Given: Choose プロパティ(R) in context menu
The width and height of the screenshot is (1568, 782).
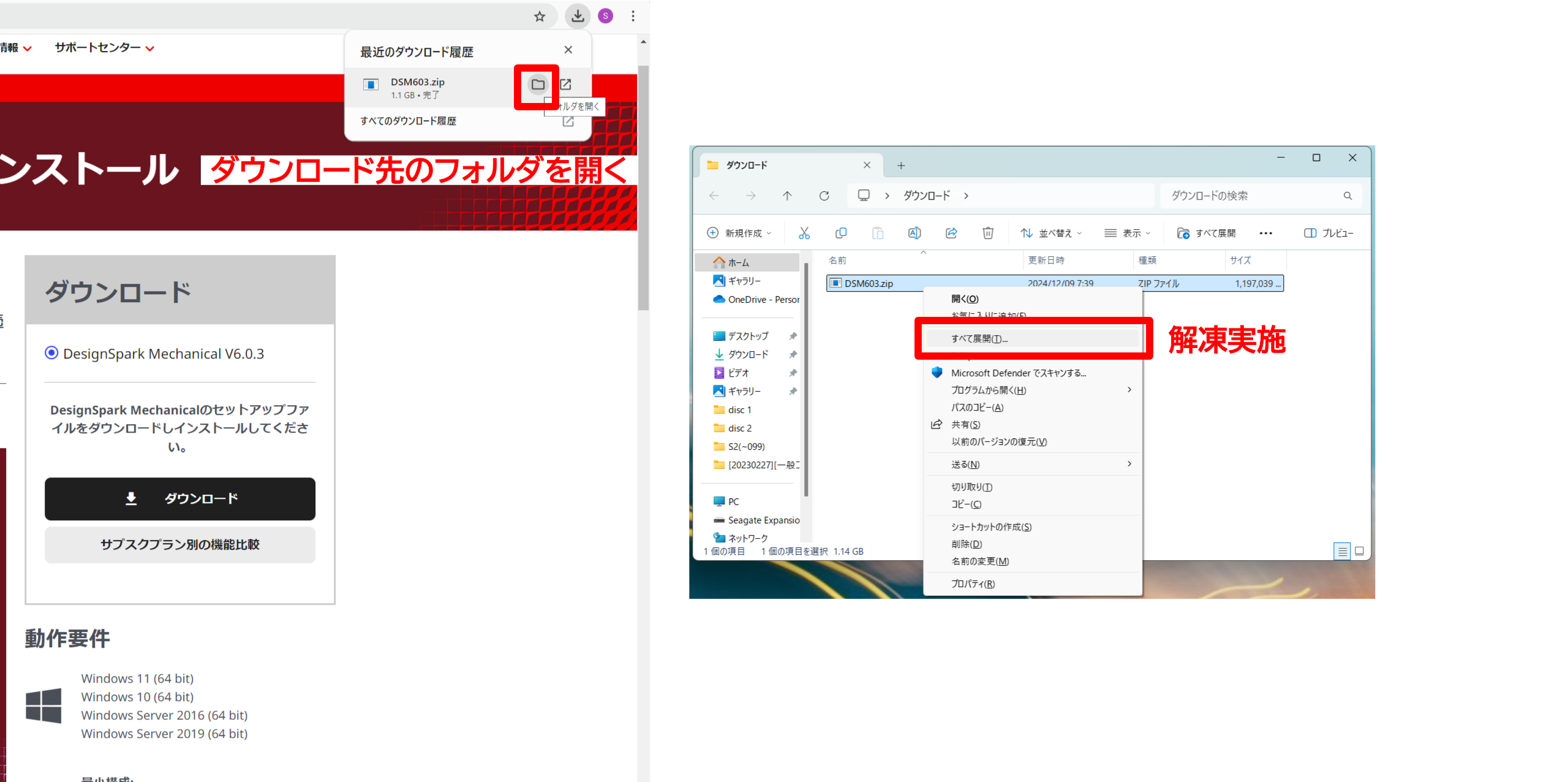Looking at the screenshot, I should pos(1033,583).
